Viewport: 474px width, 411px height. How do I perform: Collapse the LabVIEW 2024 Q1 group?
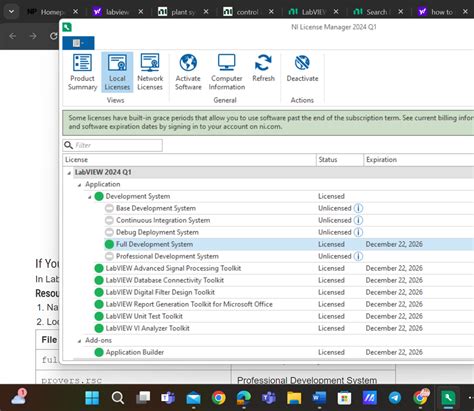click(69, 173)
